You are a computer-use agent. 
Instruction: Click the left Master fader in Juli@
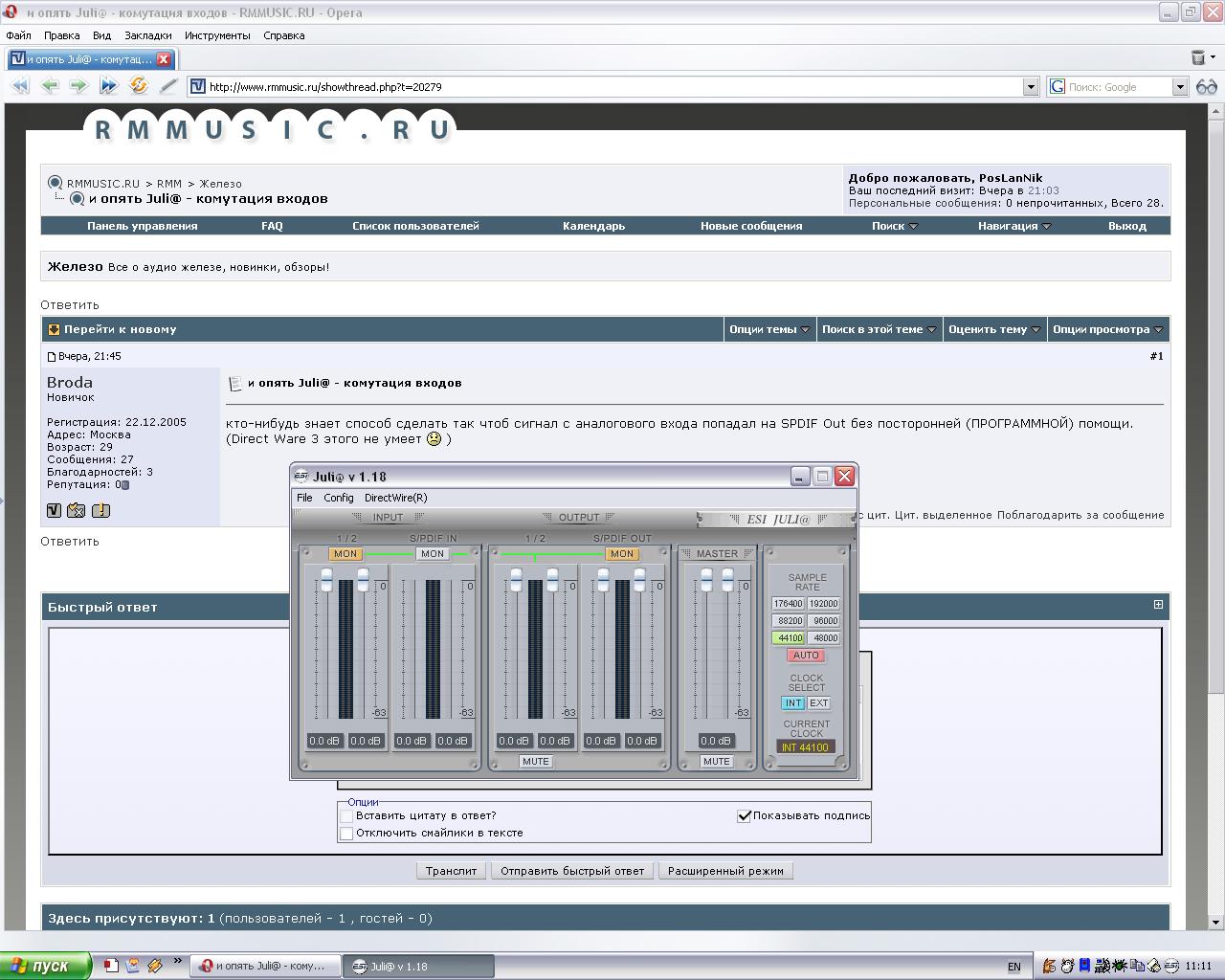706,579
